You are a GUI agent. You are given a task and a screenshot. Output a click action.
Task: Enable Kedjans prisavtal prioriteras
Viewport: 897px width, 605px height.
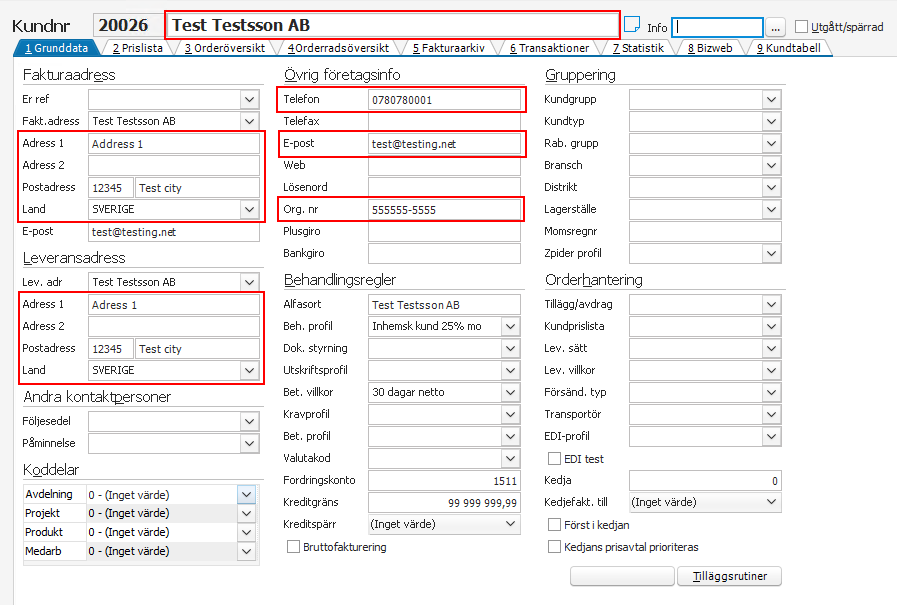click(x=555, y=547)
